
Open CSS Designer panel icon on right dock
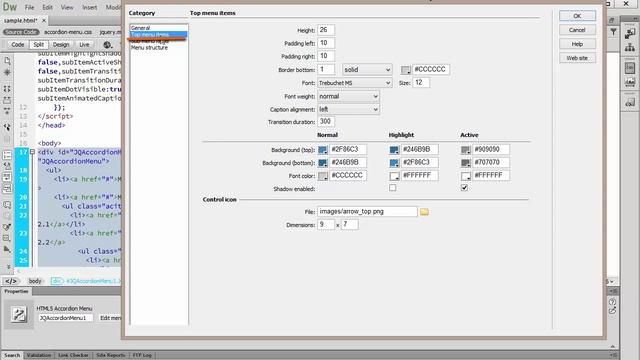(630, 68)
